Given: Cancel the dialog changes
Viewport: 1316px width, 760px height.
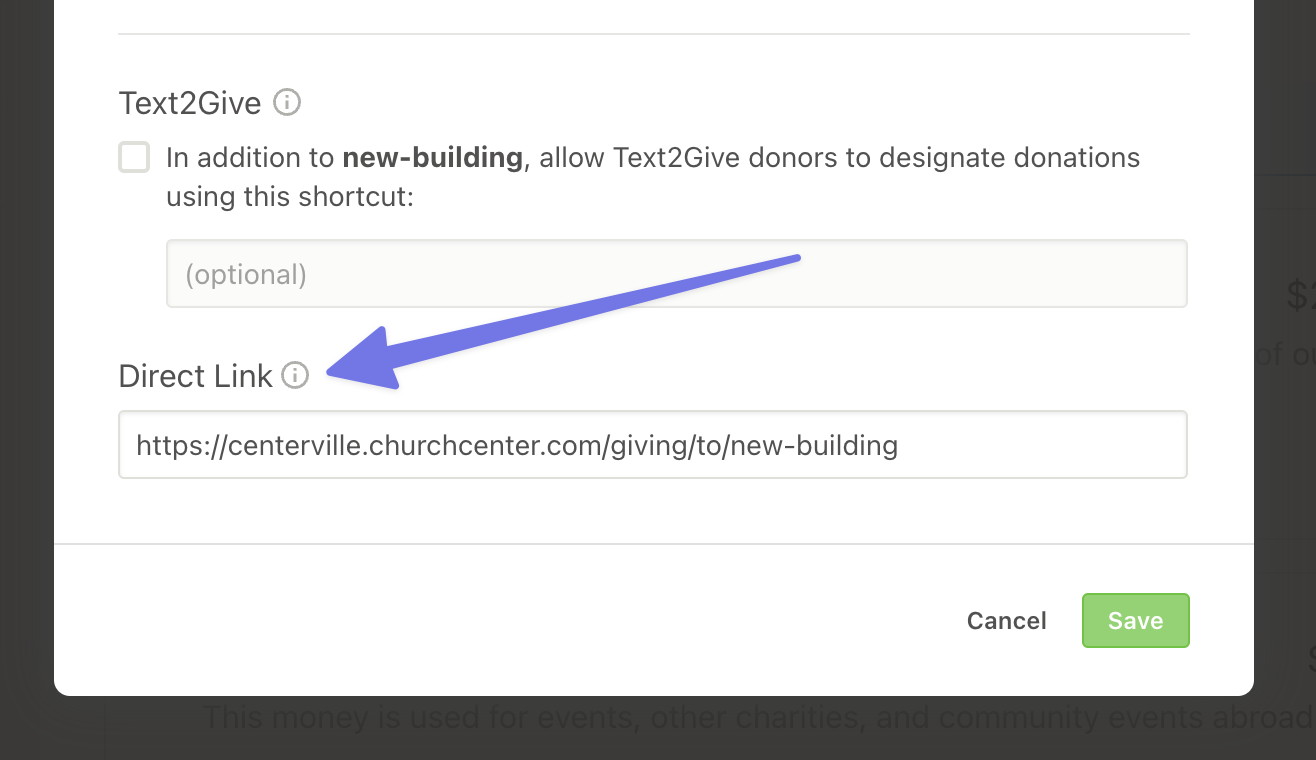Looking at the screenshot, I should [x=1006, y=621].
